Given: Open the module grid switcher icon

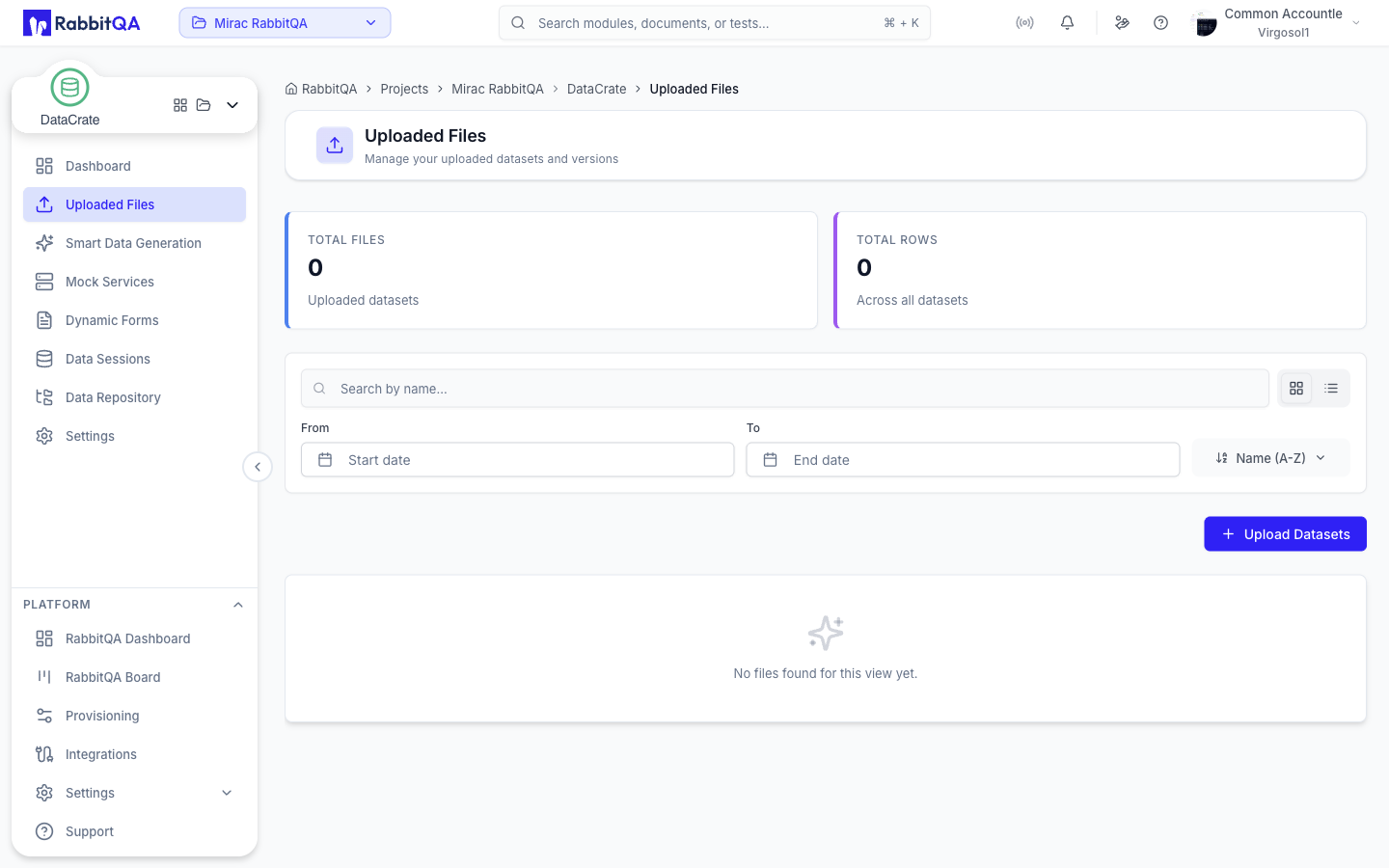Looking at the screenshot, I should pos(180,105).
